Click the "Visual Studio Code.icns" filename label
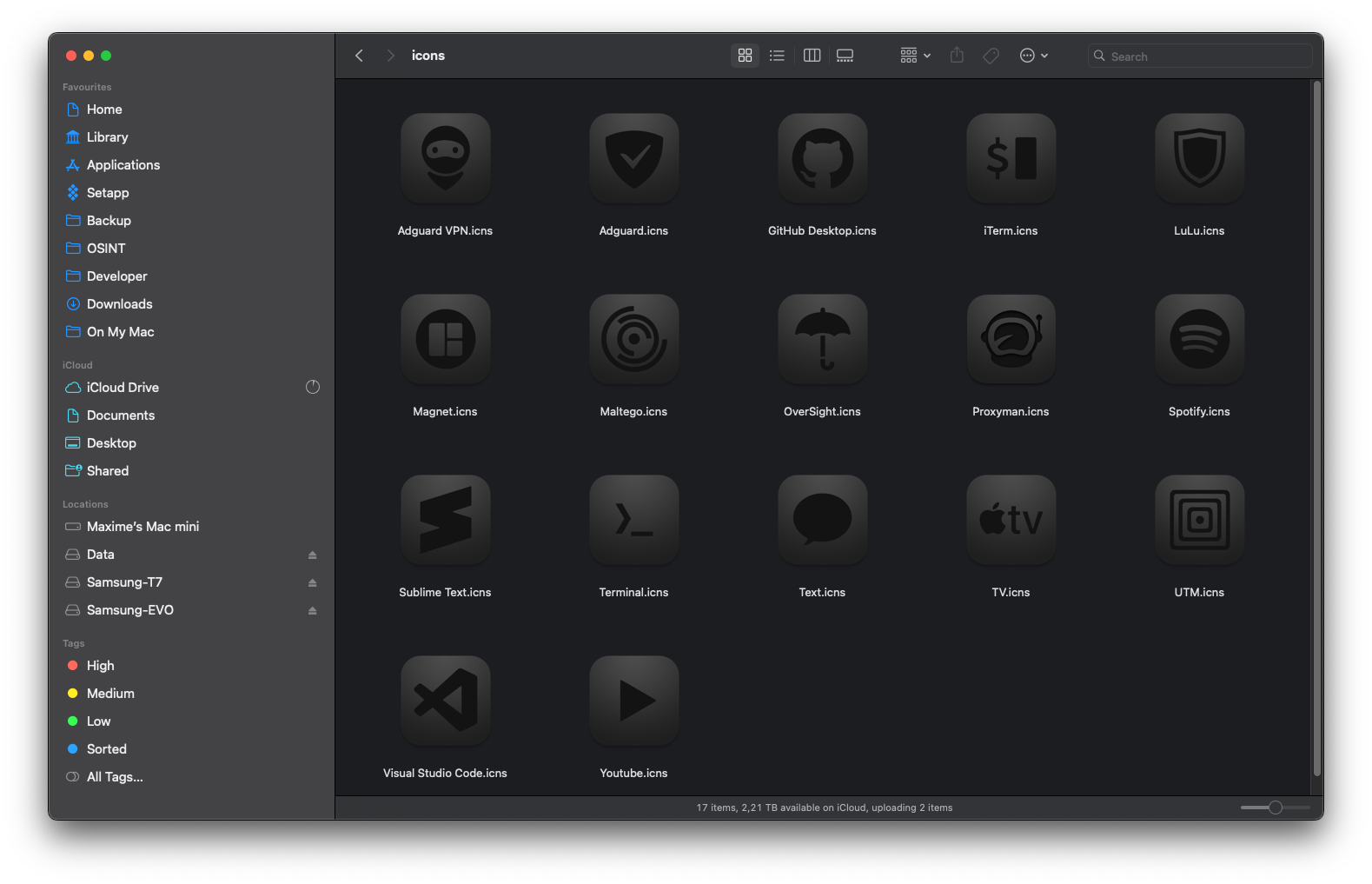This screenshot has height=884, width=1372. coord(445,773)
